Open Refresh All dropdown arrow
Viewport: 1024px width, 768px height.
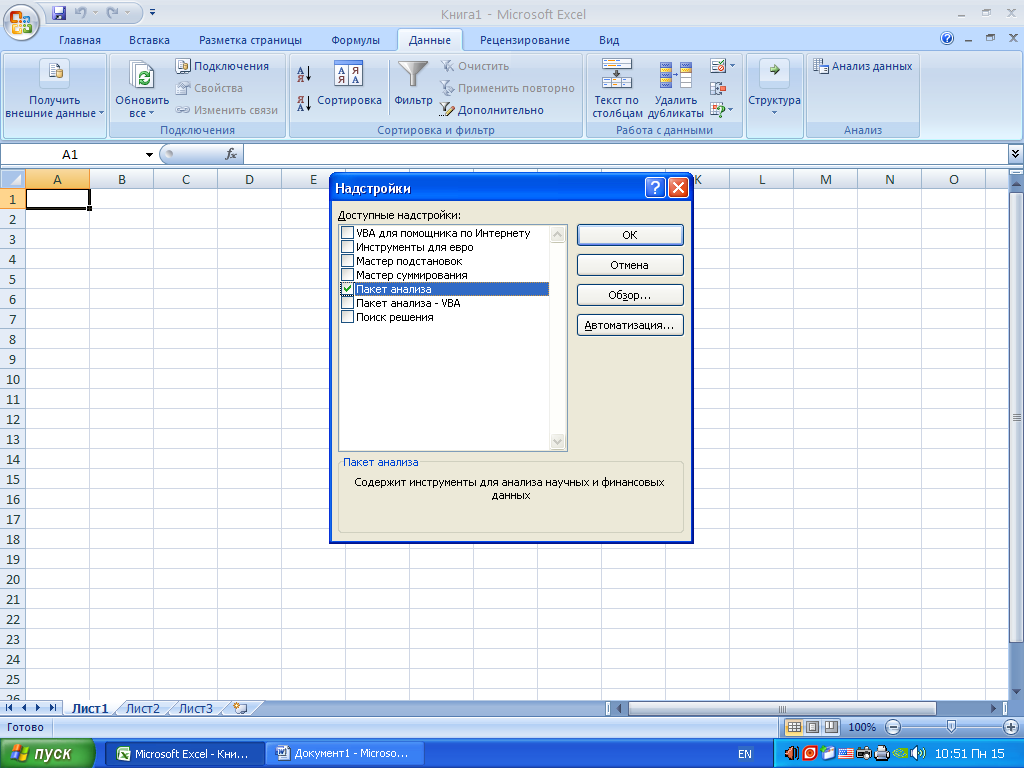click(152, 113)
